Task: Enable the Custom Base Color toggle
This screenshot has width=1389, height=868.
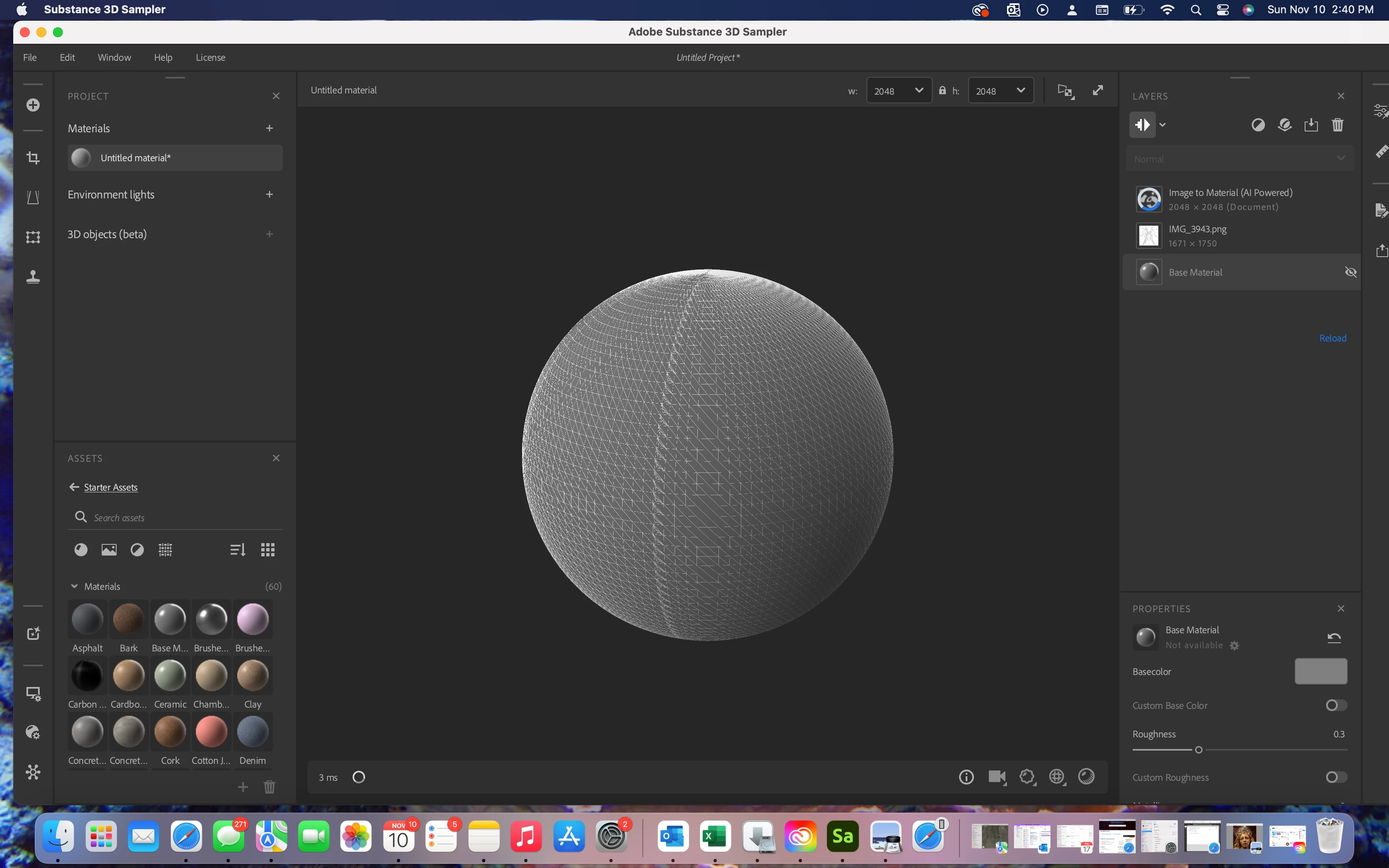Action: [1336, 705]
